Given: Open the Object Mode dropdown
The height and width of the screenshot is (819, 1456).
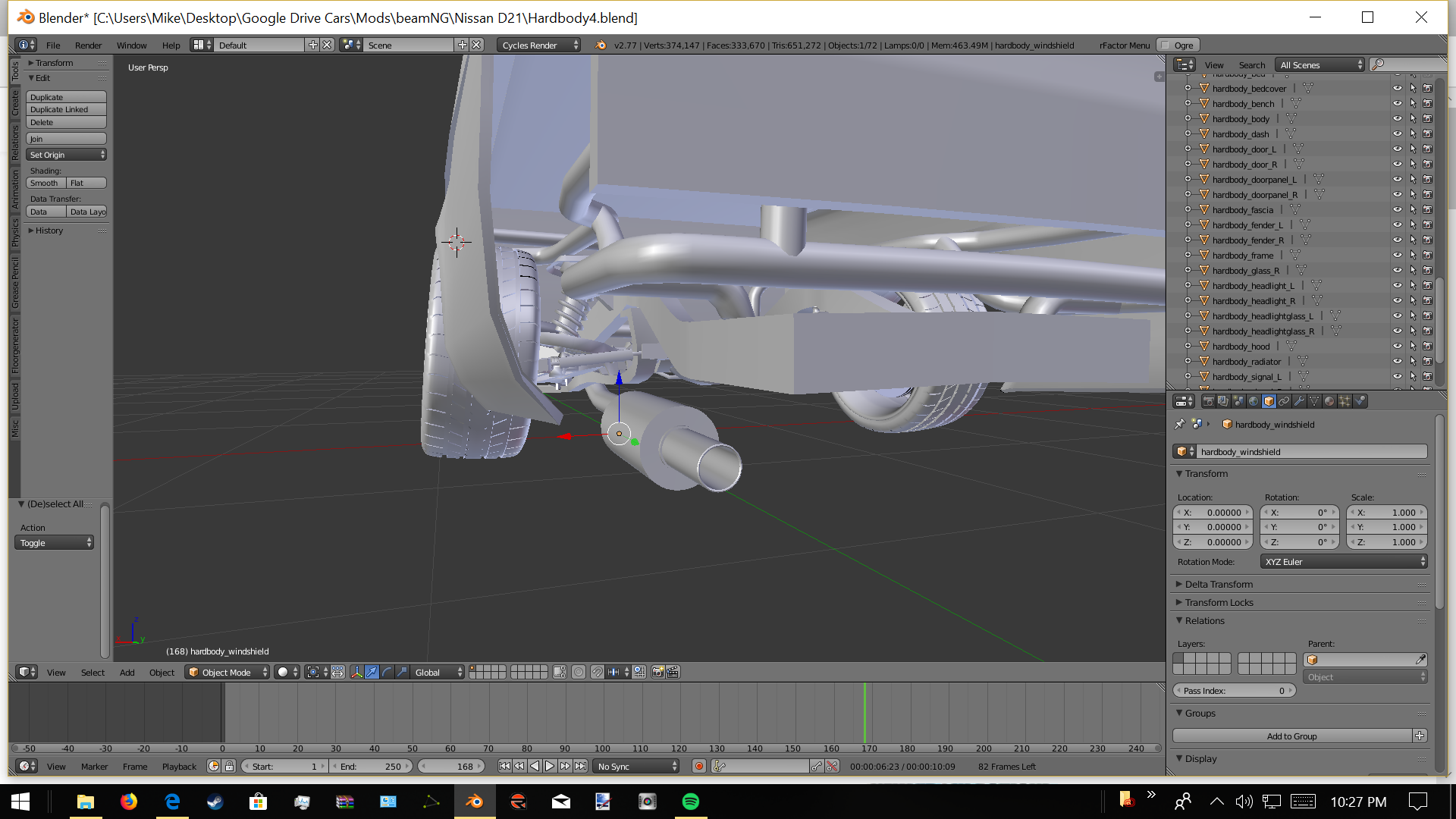Looking at the screenshot, I should click(x=227, y=673).
